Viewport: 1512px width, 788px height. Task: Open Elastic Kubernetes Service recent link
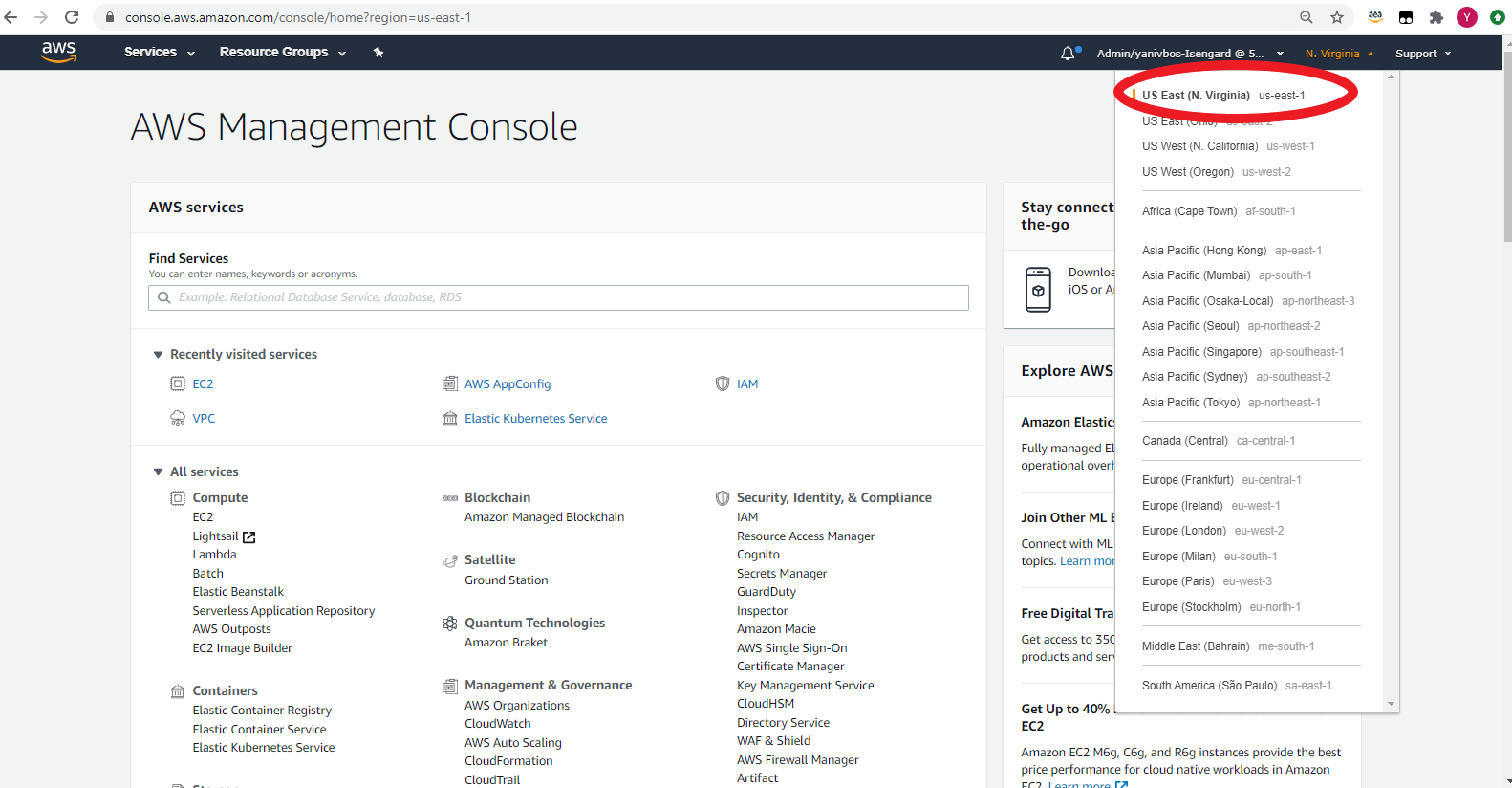click(535, 419)
